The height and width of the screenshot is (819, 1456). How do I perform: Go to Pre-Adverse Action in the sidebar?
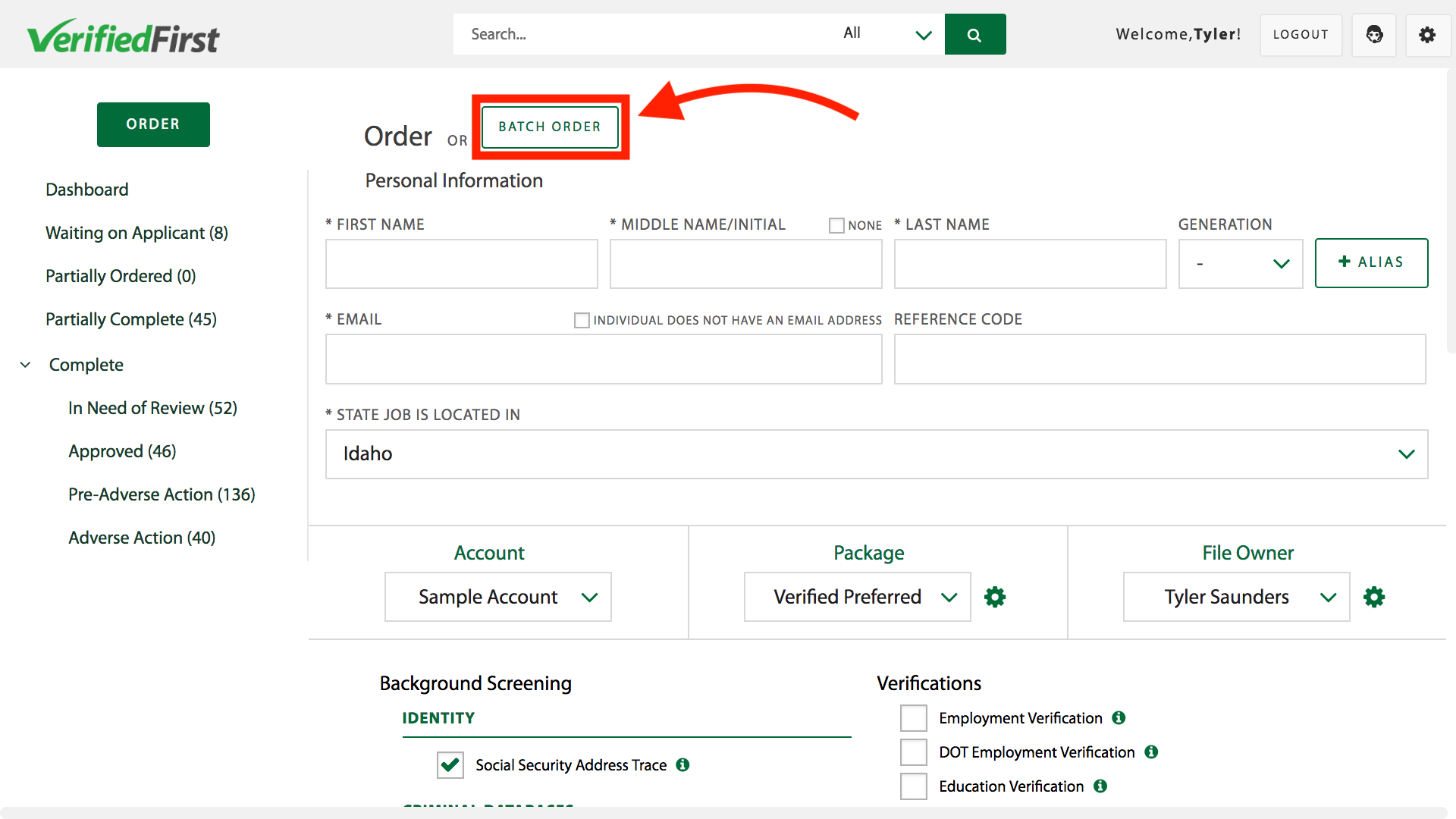point(162,494)
